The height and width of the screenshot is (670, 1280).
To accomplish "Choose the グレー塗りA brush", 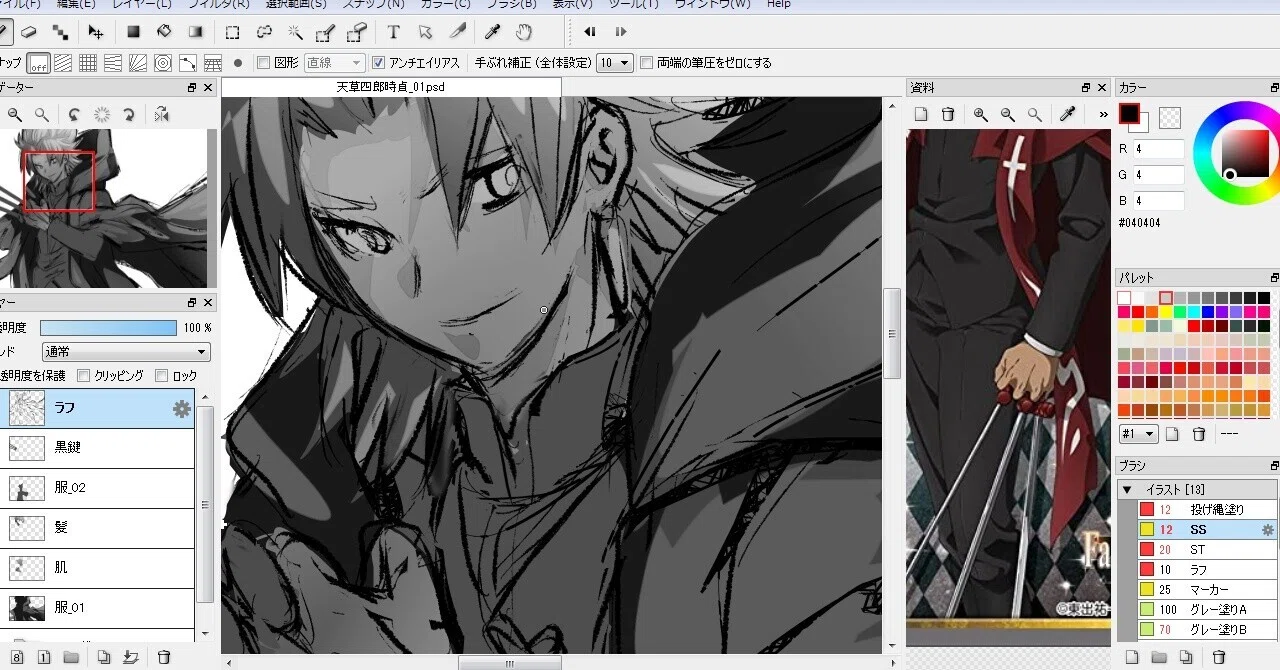I will click(x=1208, y=610).
